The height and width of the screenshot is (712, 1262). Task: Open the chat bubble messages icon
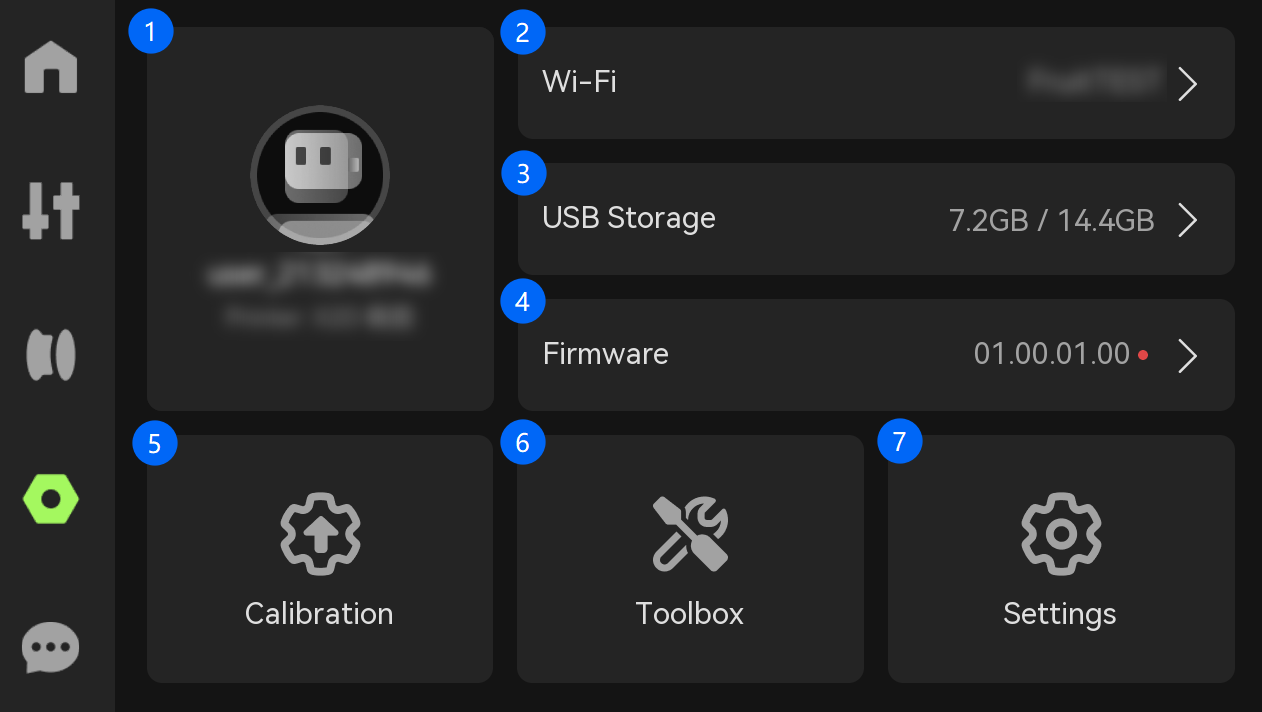coord(50,647)
